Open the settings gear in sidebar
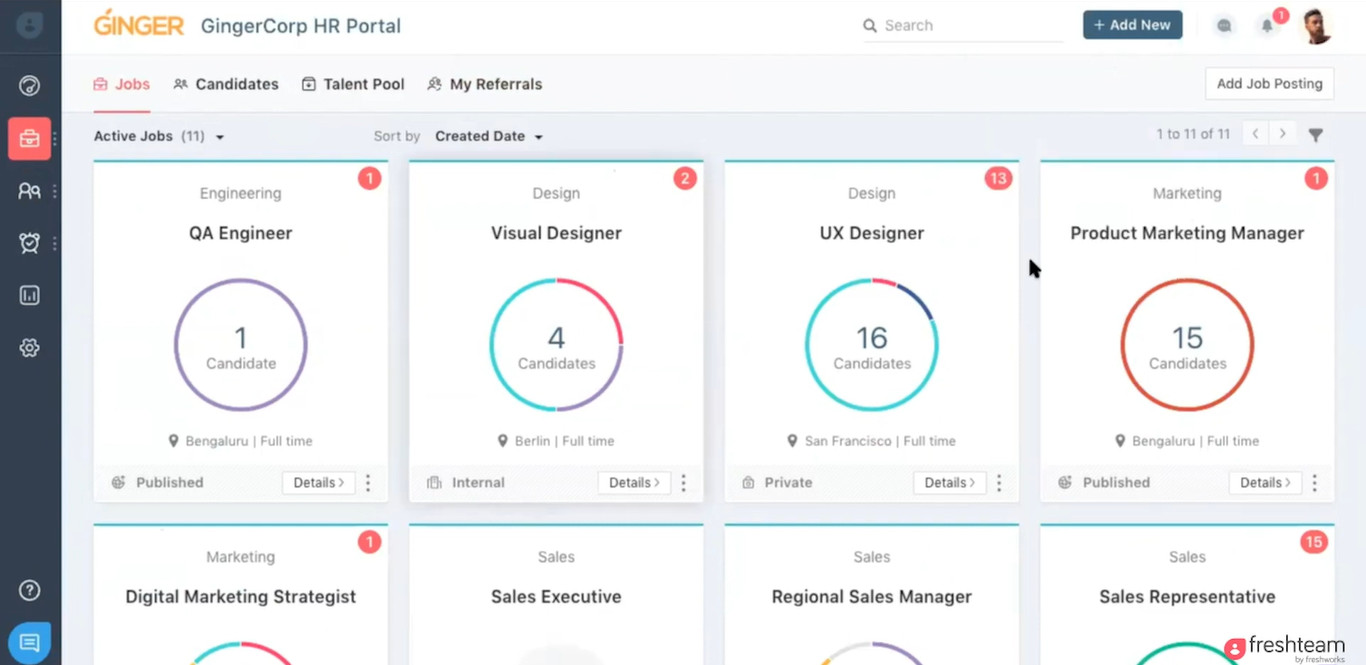 pos(29,348)
